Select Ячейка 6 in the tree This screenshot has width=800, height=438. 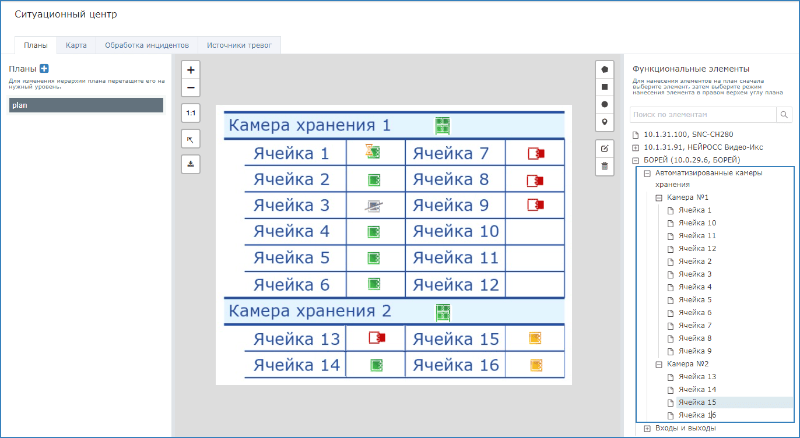tap(694, 312)
